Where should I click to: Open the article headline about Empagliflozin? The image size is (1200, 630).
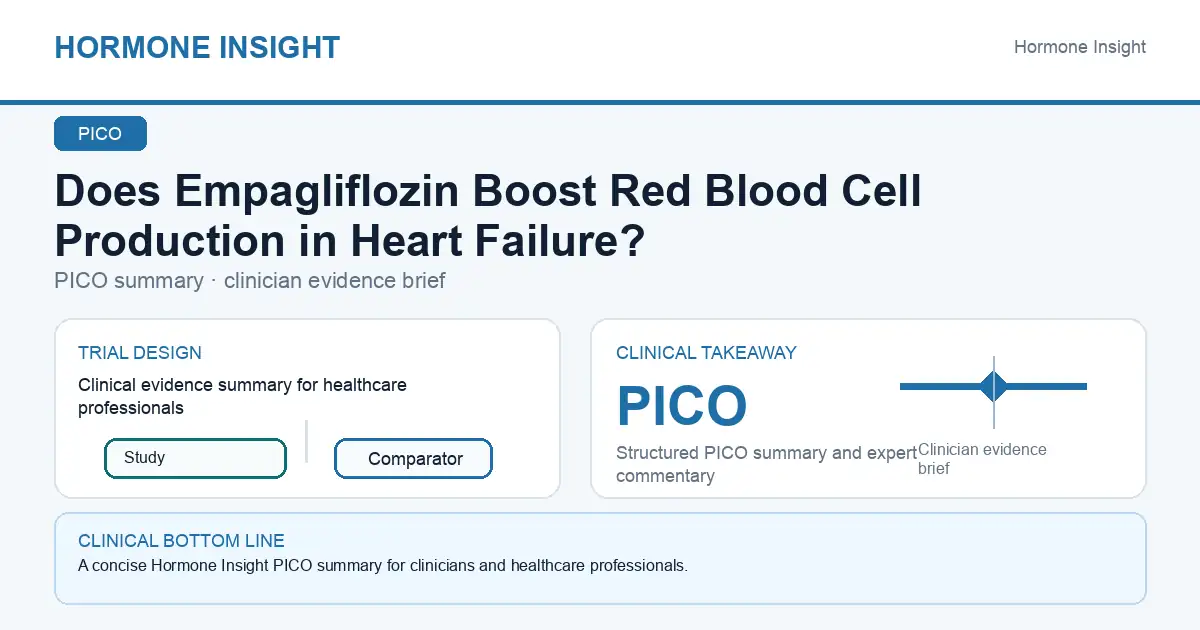pos(488,215)
